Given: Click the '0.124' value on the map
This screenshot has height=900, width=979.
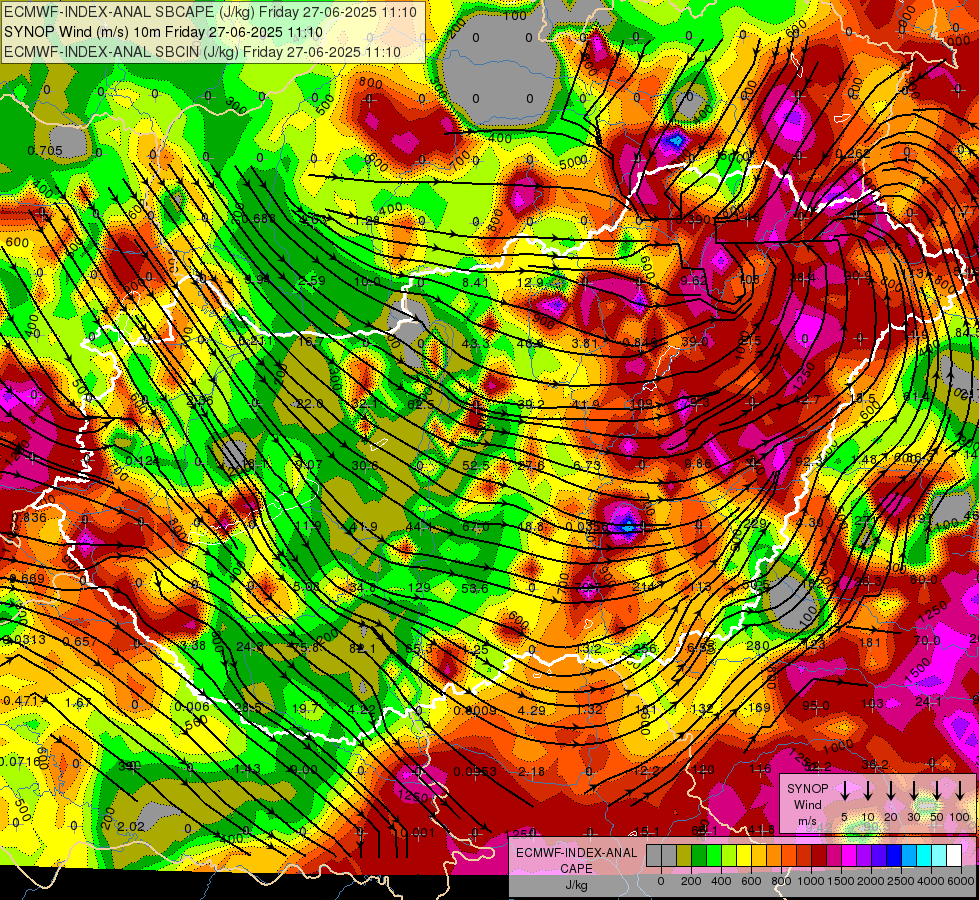Looking at the screenshot, I should click(142, 462).
